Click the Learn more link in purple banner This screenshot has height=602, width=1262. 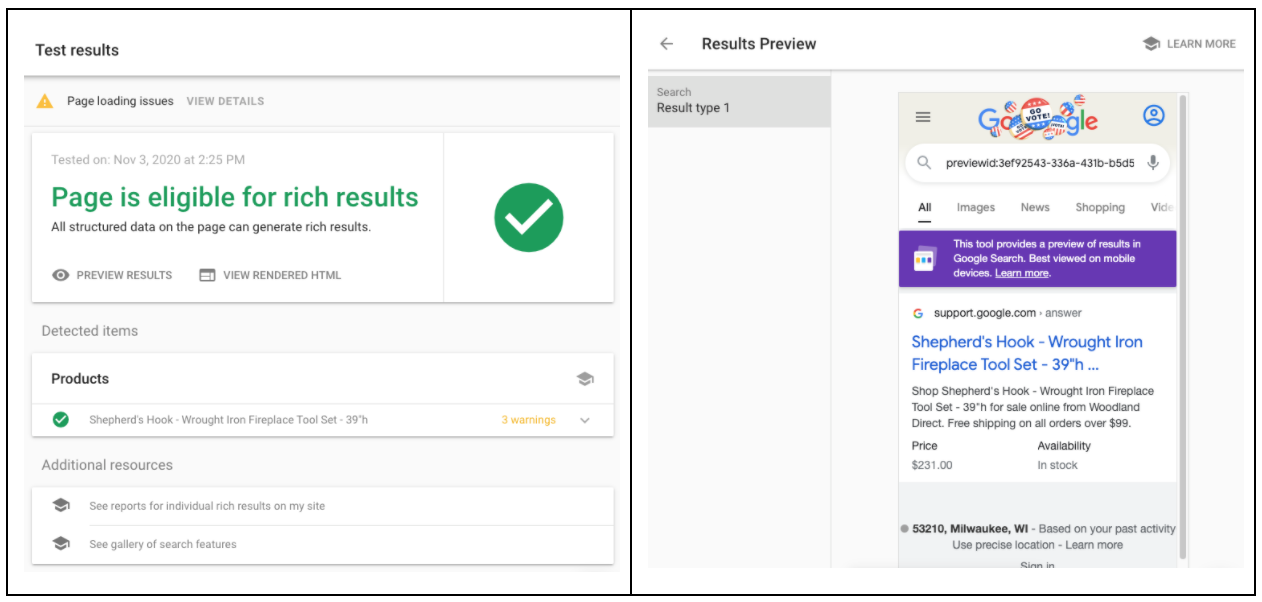pos(1022,273)
